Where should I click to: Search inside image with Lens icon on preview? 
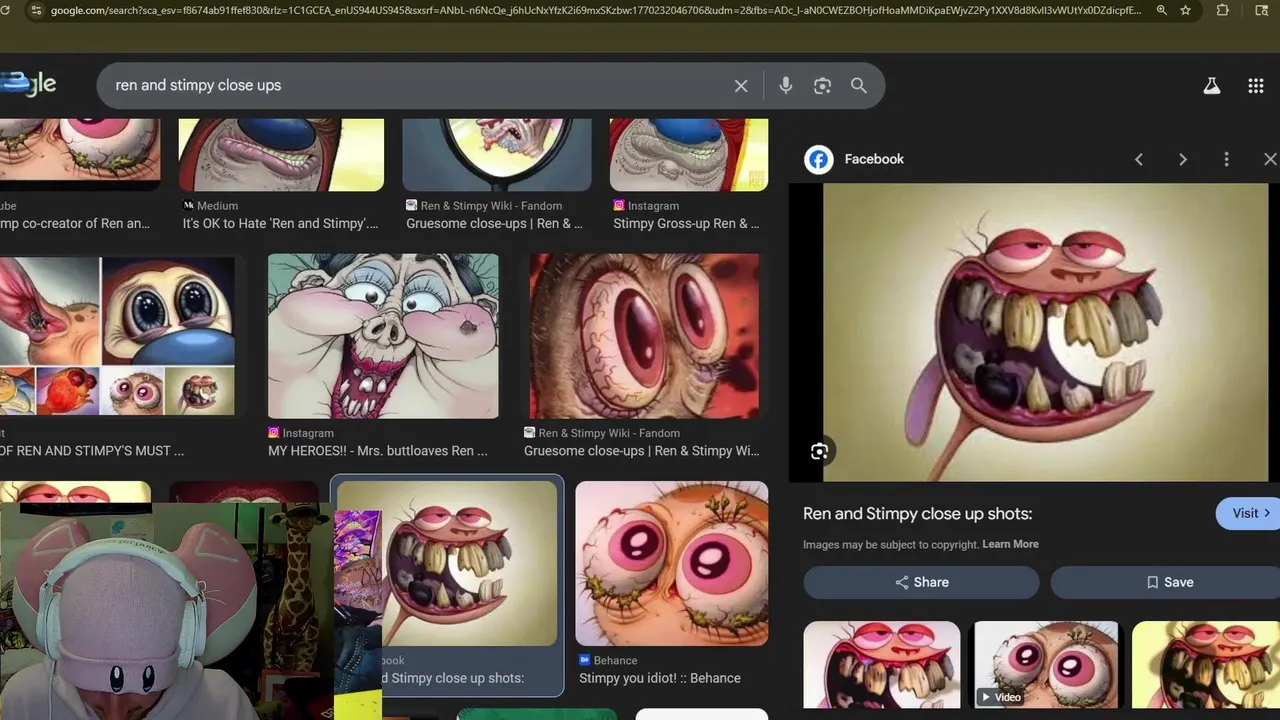pos(819,452)
